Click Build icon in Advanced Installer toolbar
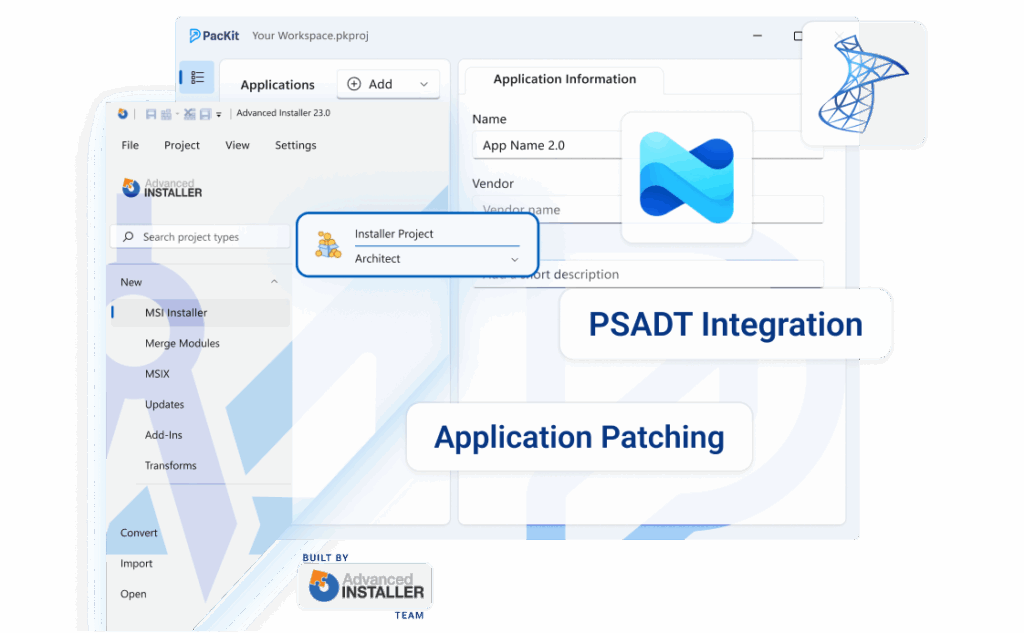 tap(167, 114)
